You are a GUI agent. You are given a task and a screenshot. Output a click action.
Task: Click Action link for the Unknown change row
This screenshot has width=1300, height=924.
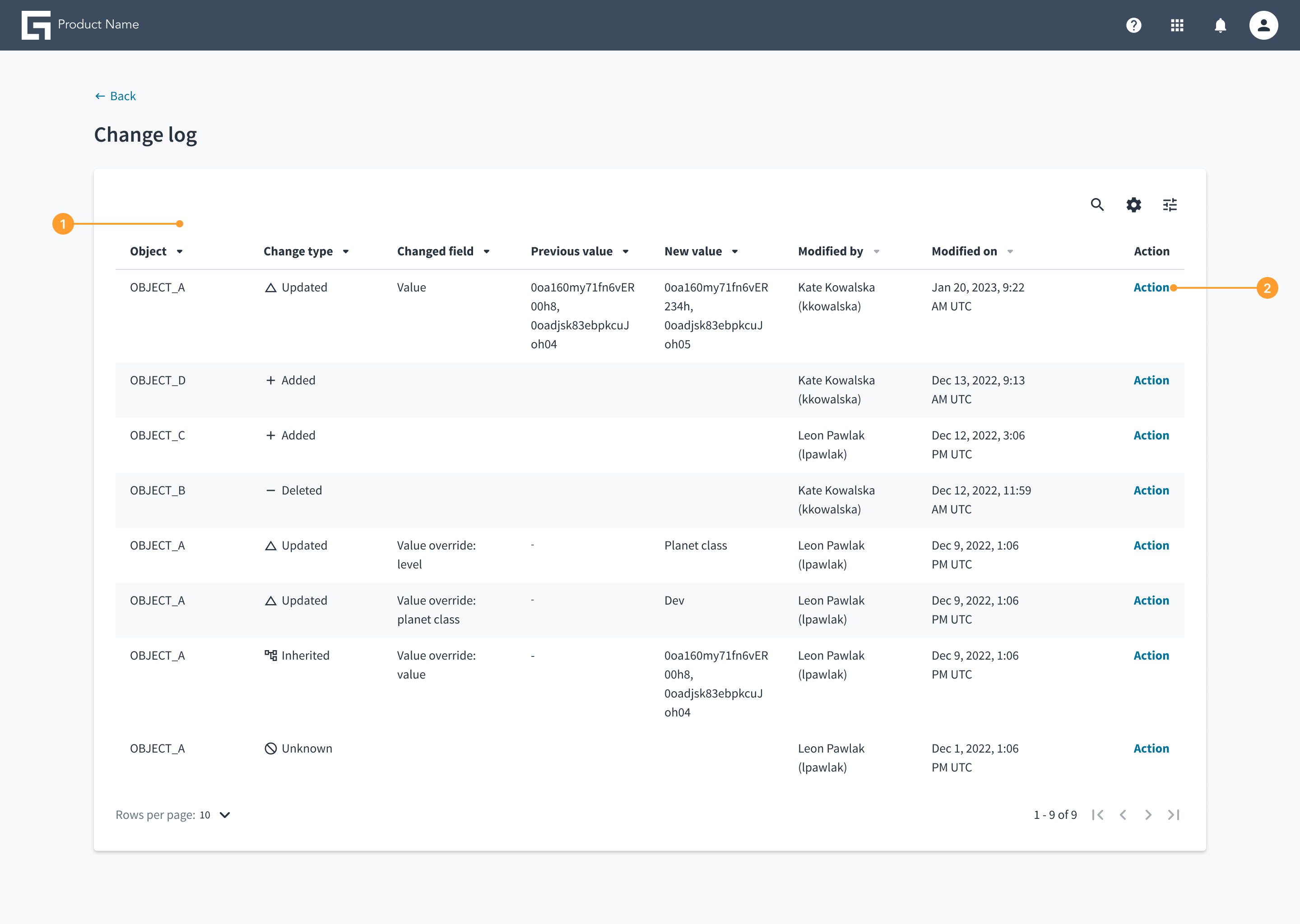(1151, 748)
